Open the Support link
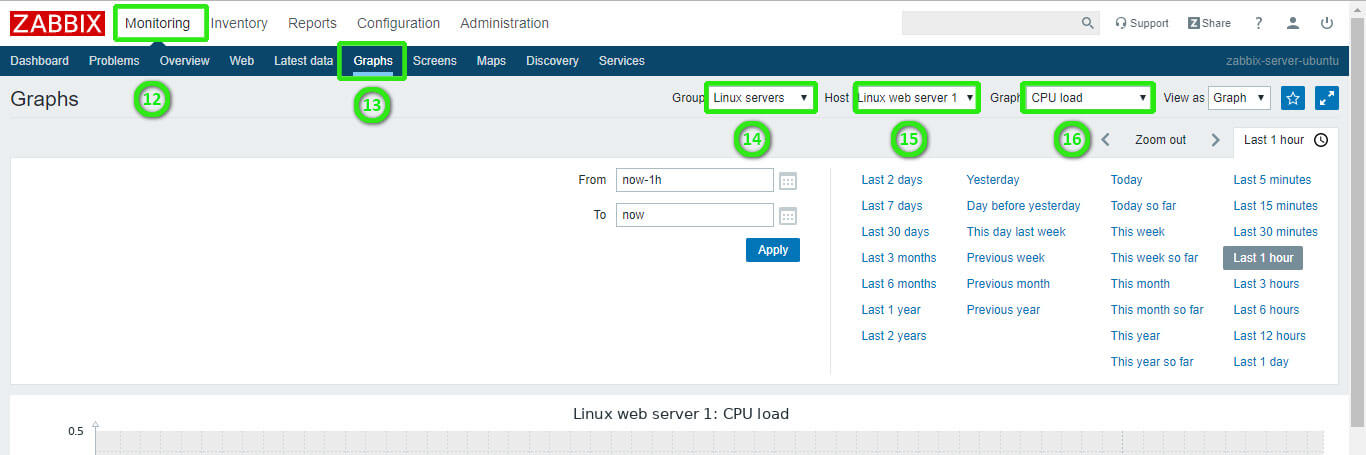The width and height of the screenshot is (1366, 455). tap(1141, 23)
